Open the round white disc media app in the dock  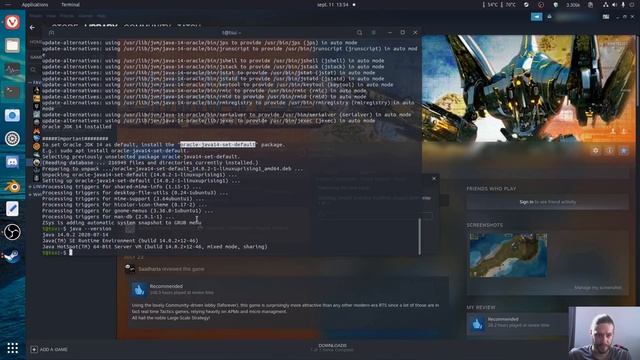pos(12,139)
